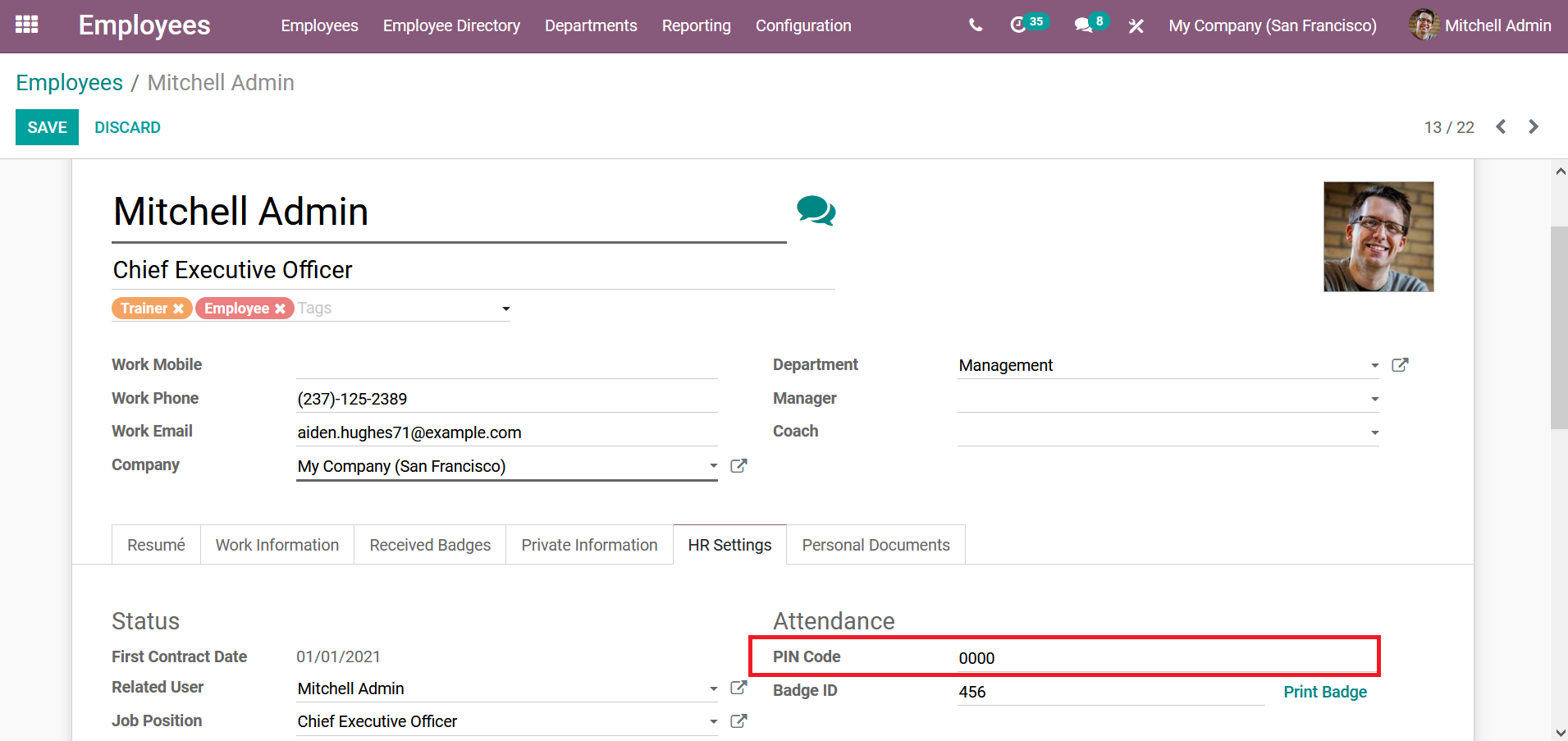Image resolution: width=1568 pixels, height=741 pixels.
Task: Open chat bubble next to employee name
Action: point(816,211)
